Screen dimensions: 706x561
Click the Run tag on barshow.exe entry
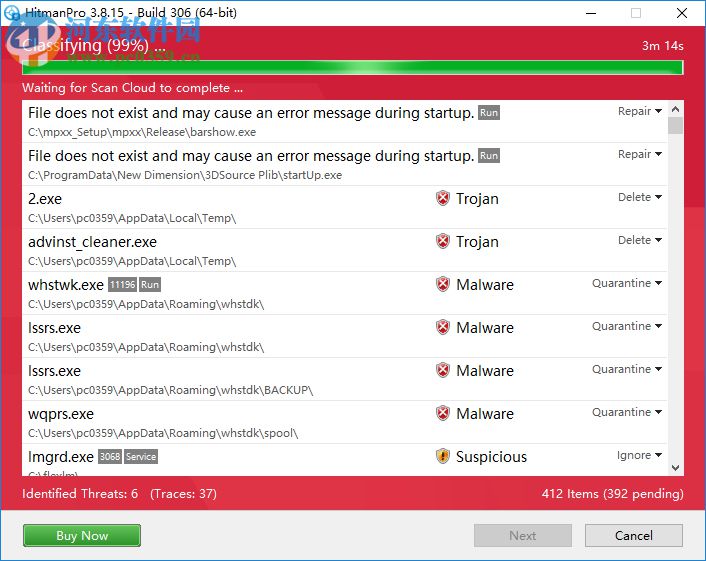(x=489, y=113)
